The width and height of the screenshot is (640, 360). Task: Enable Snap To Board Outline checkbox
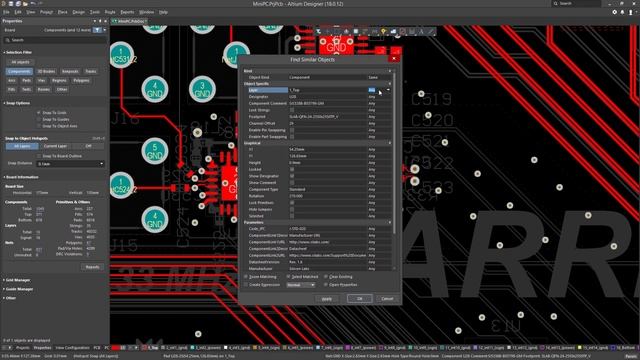click(39, 156)
